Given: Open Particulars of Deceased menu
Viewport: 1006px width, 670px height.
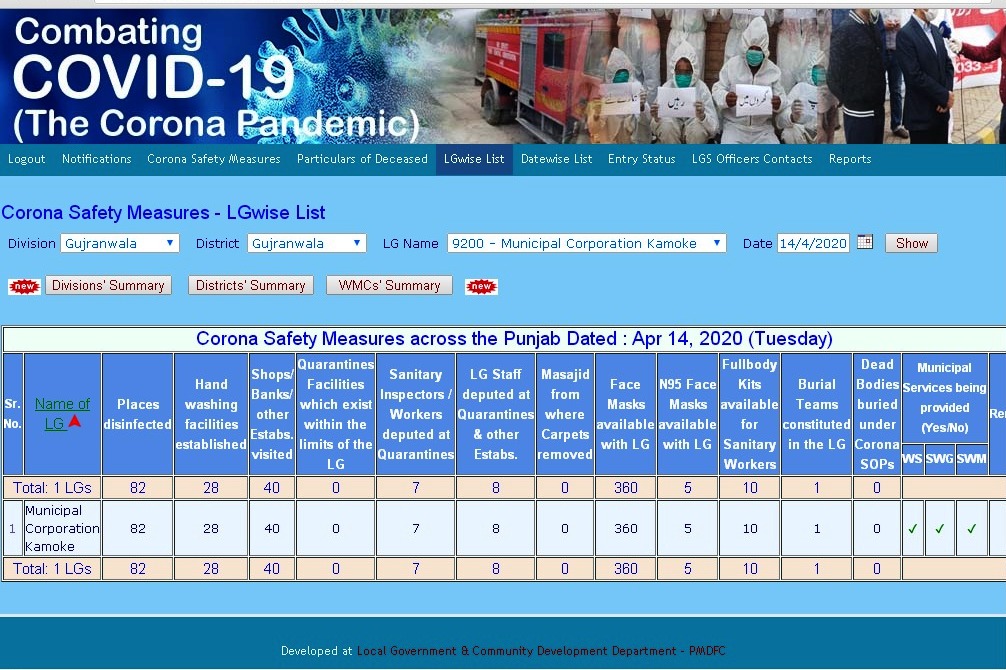Looking at the screenshot, I should [x=362, y=159].
